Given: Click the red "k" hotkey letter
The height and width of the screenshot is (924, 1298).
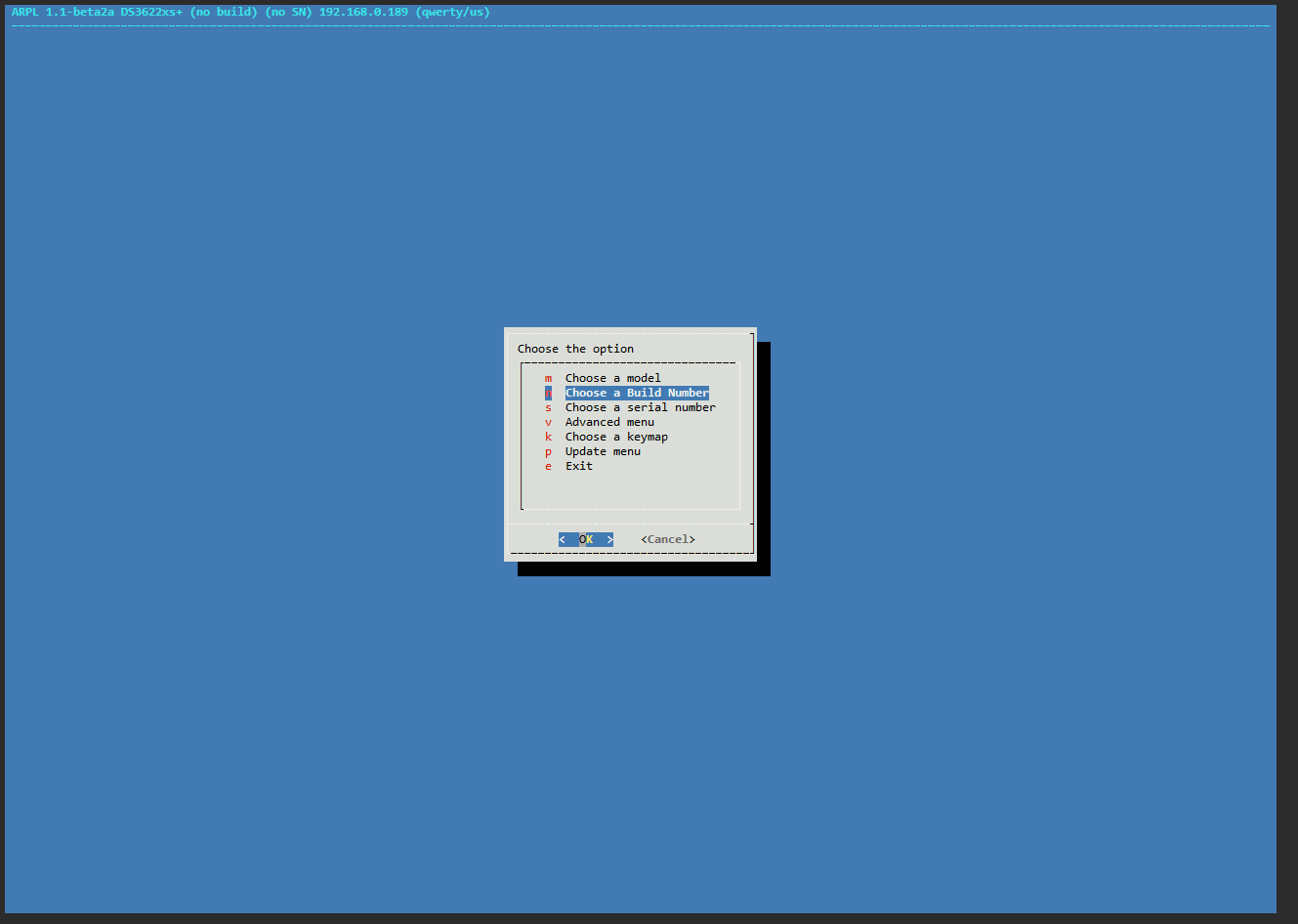Looking at the screenshot, I should click(548, 437).
